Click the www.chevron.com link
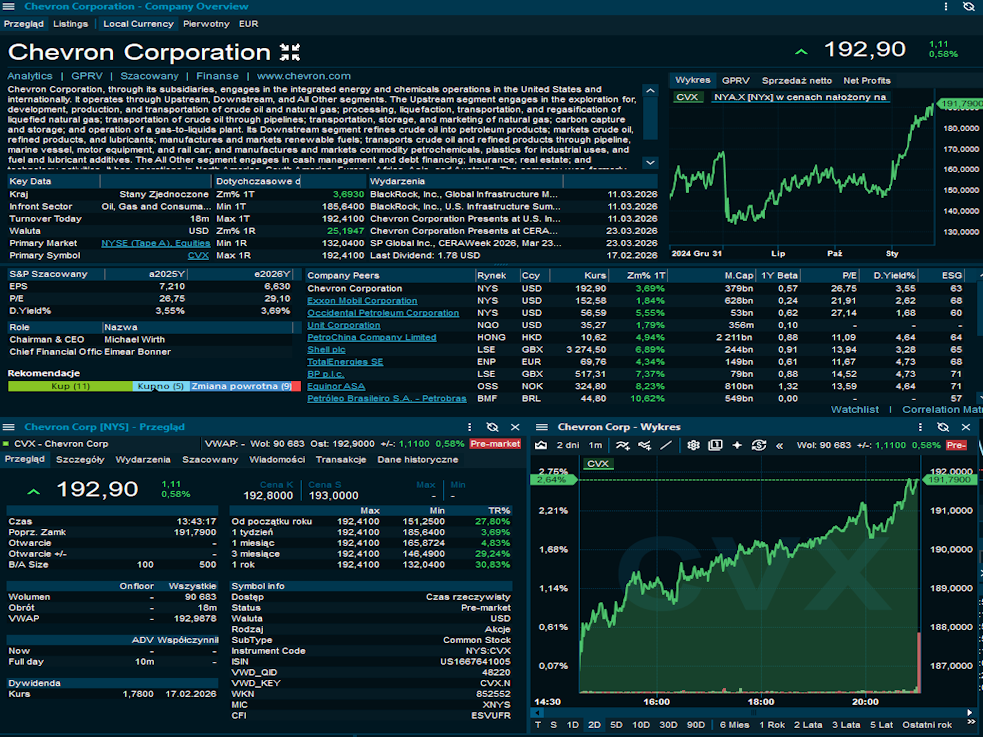 point(303,76)
